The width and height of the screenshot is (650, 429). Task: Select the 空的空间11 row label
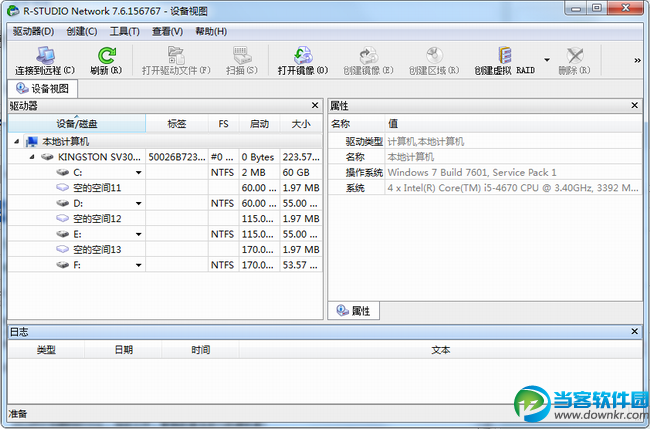click(97, 188)
